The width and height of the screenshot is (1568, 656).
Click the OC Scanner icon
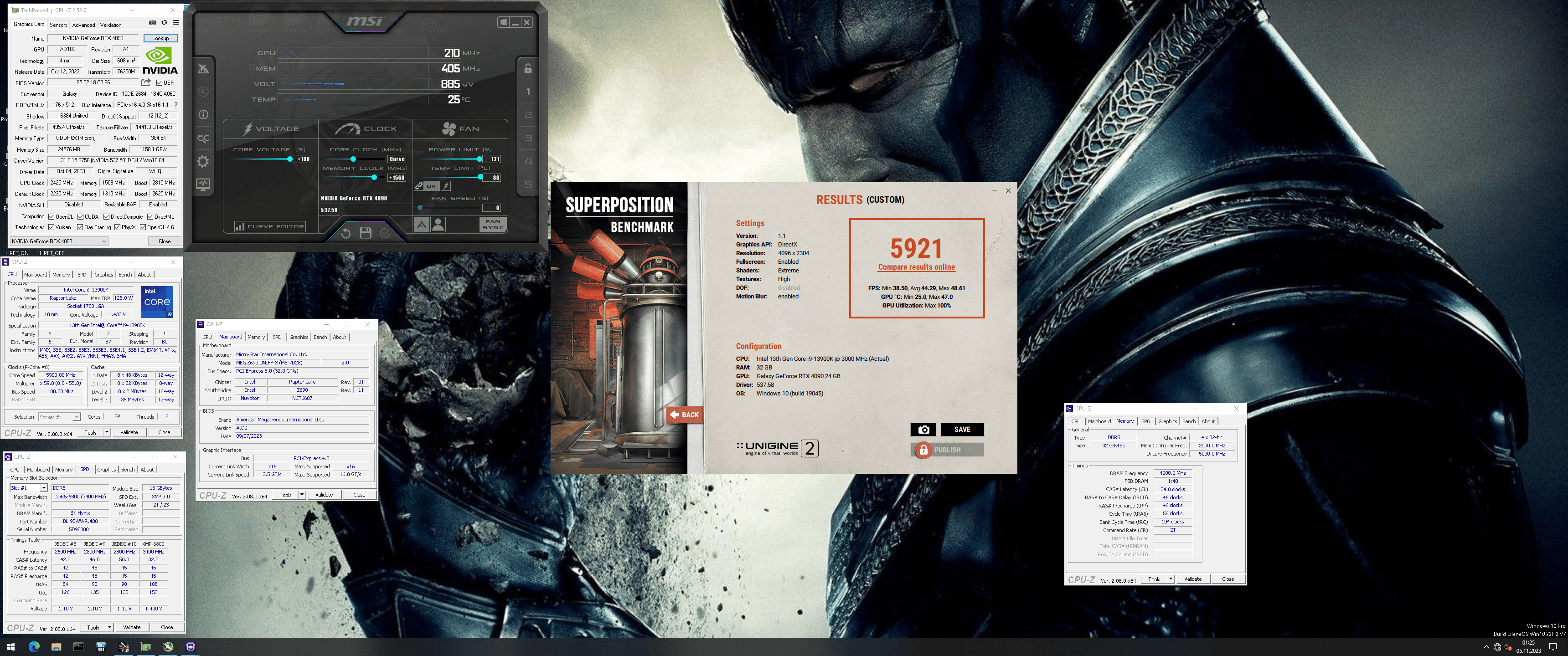tap(203, 139)
